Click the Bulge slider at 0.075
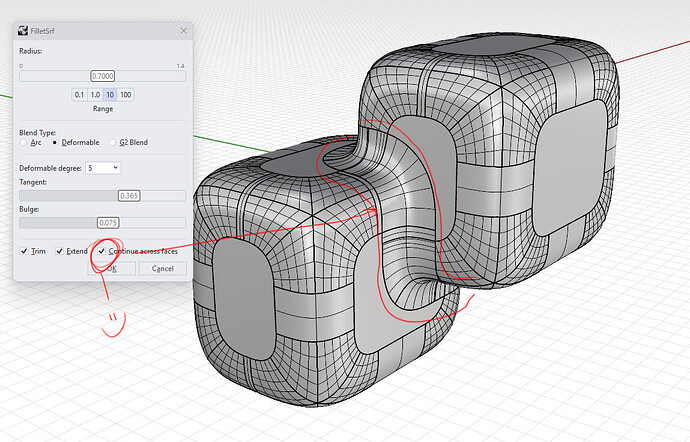The width and height of the screenshot is (690, 442). pos(108,223)
